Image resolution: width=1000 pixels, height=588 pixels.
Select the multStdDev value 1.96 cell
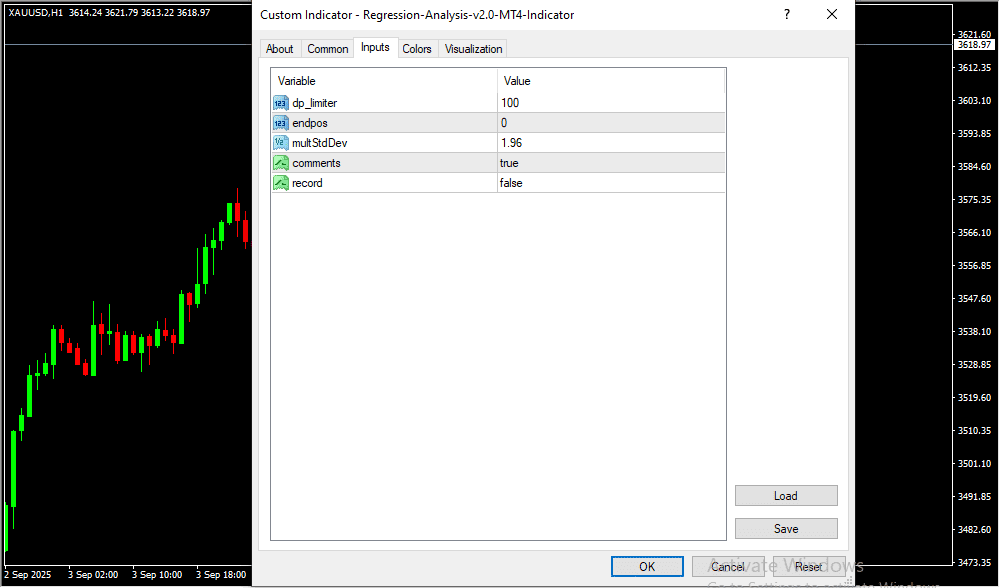click(x=610, y=143)
